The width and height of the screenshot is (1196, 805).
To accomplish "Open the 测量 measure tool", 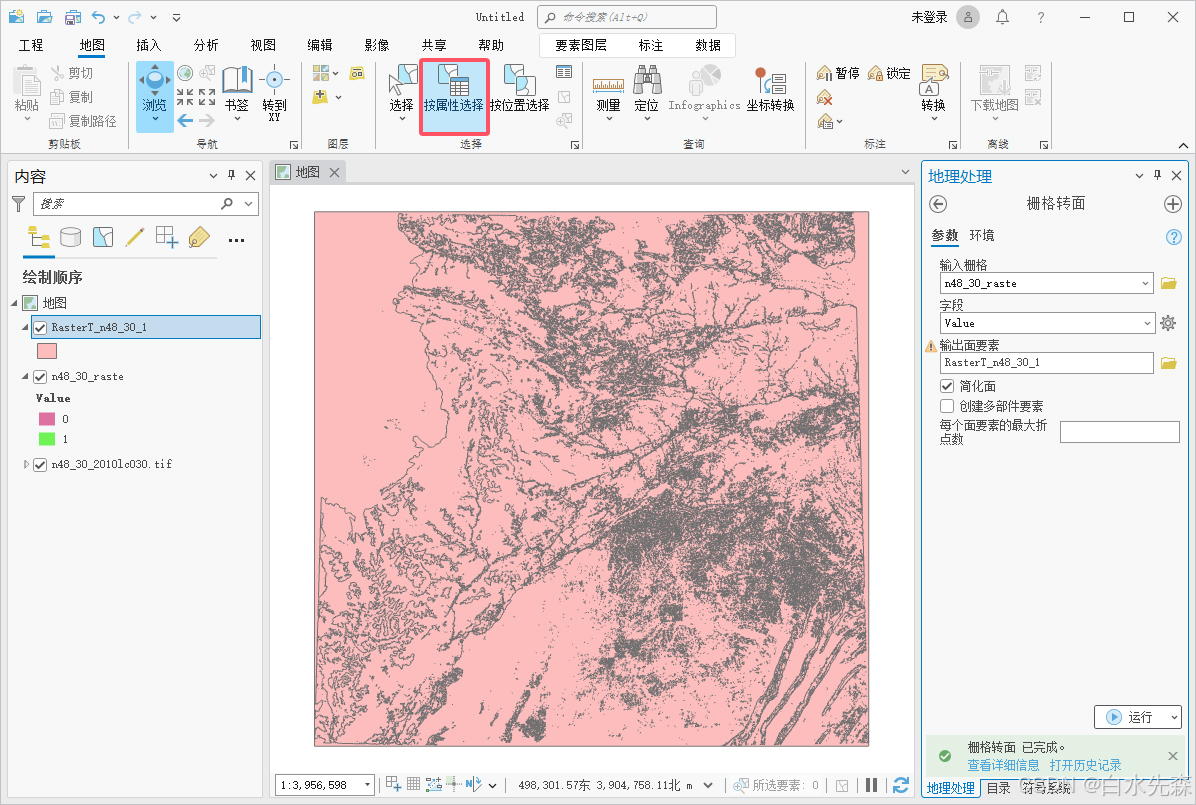I will coord(608,86).
